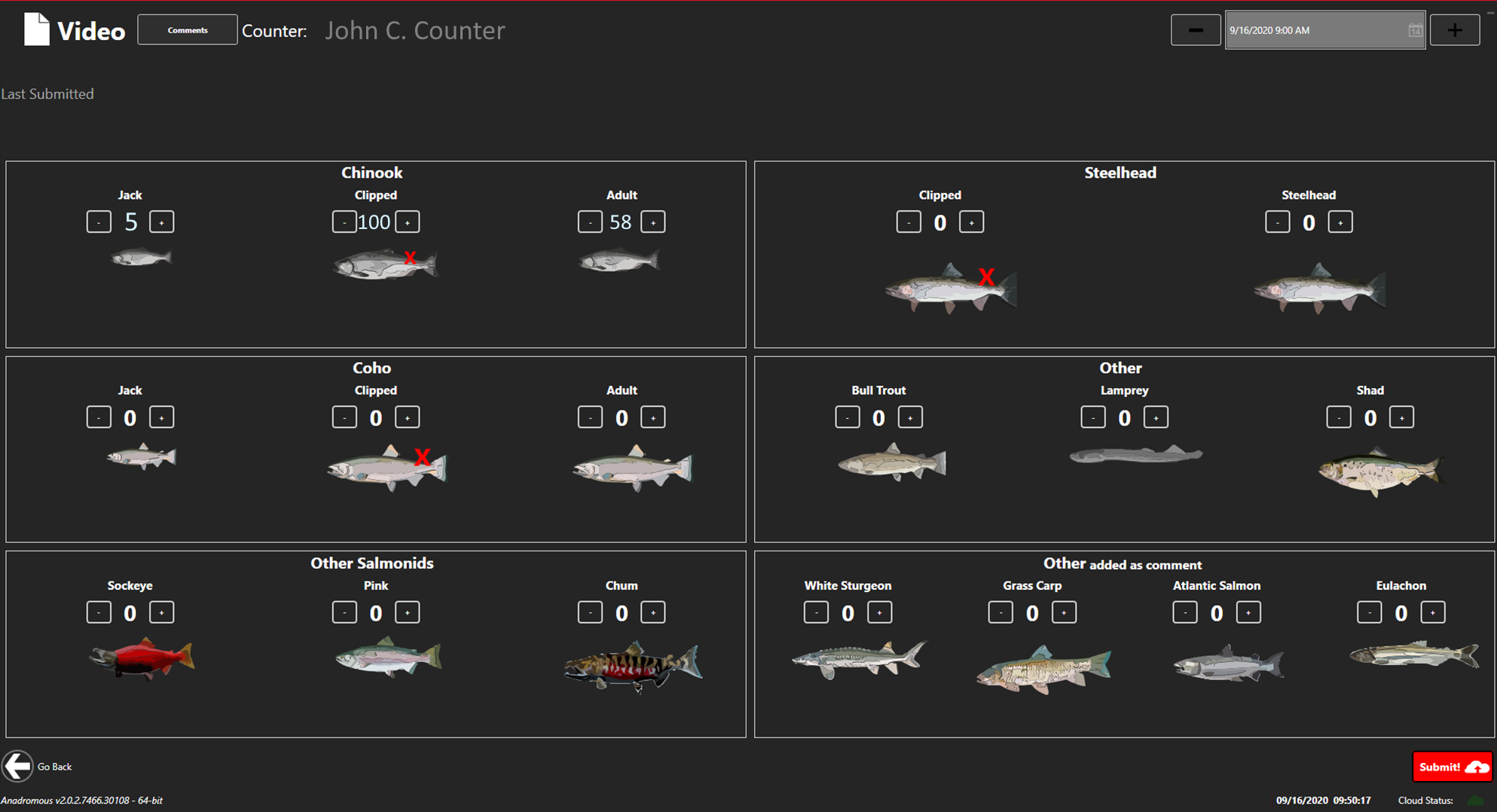Click the Shad fish picture
Image resolution: width=1497 pixels, height=812 pixels.
[x=1381, y=472]
